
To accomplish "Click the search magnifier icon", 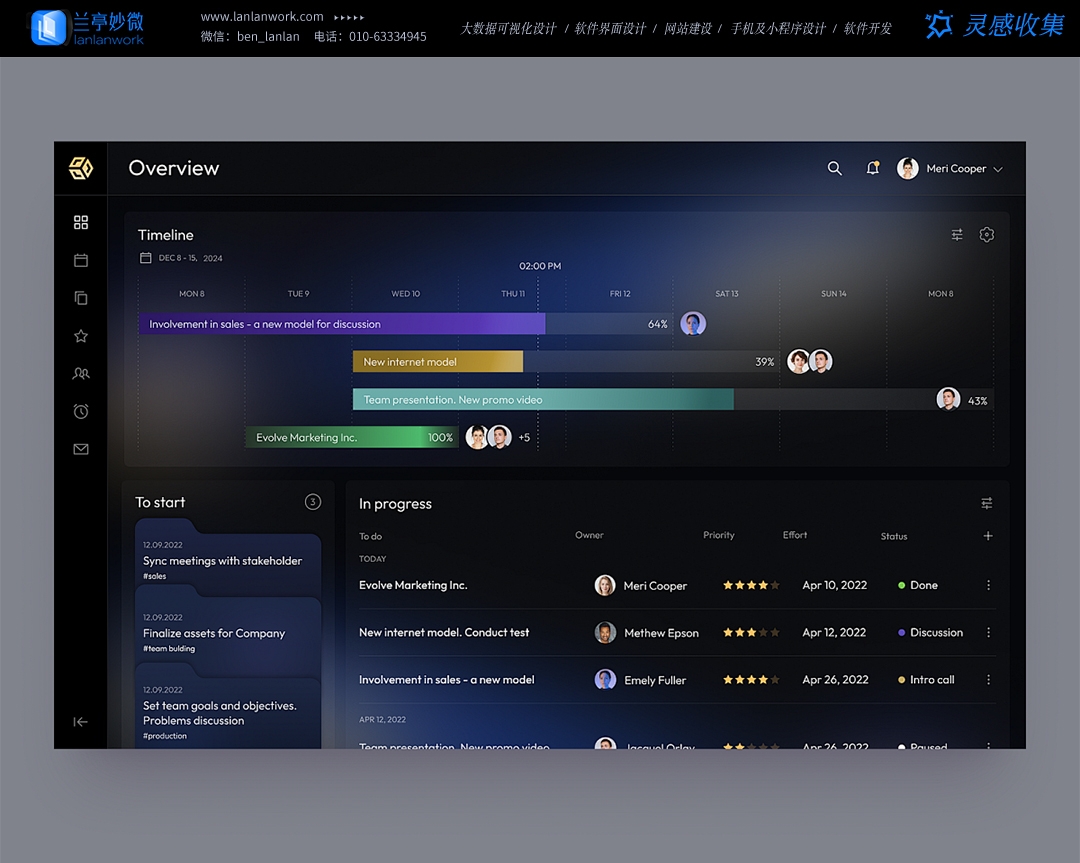I will point(835,169).
